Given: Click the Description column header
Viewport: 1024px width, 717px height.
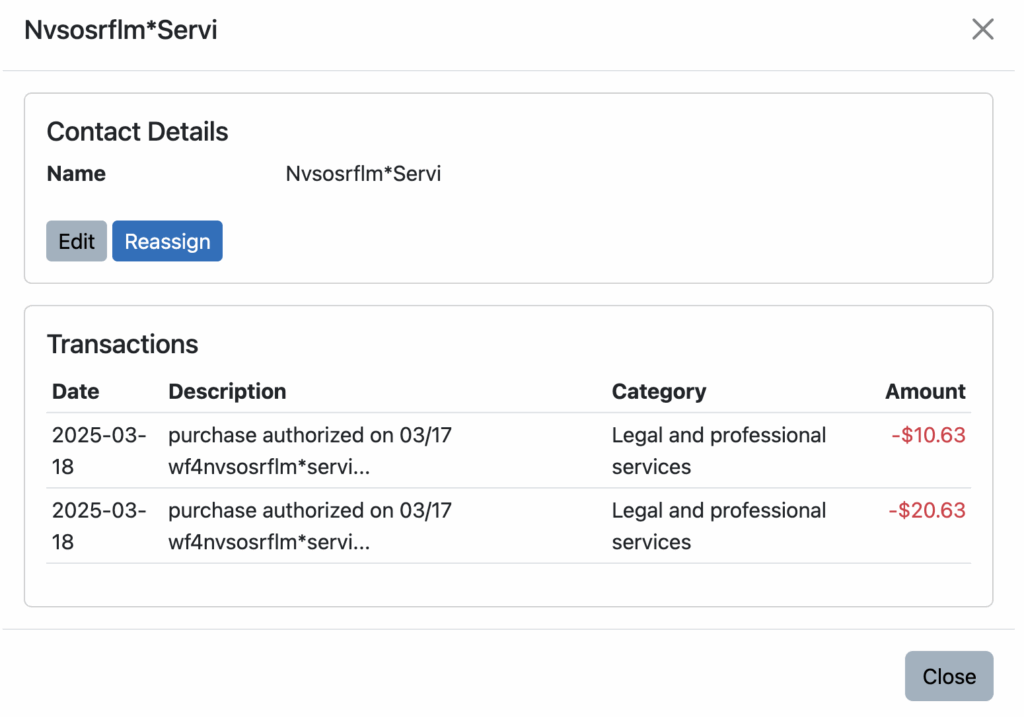Looking at the screenshot, I should pyautogui.click(x=227, y=391).
